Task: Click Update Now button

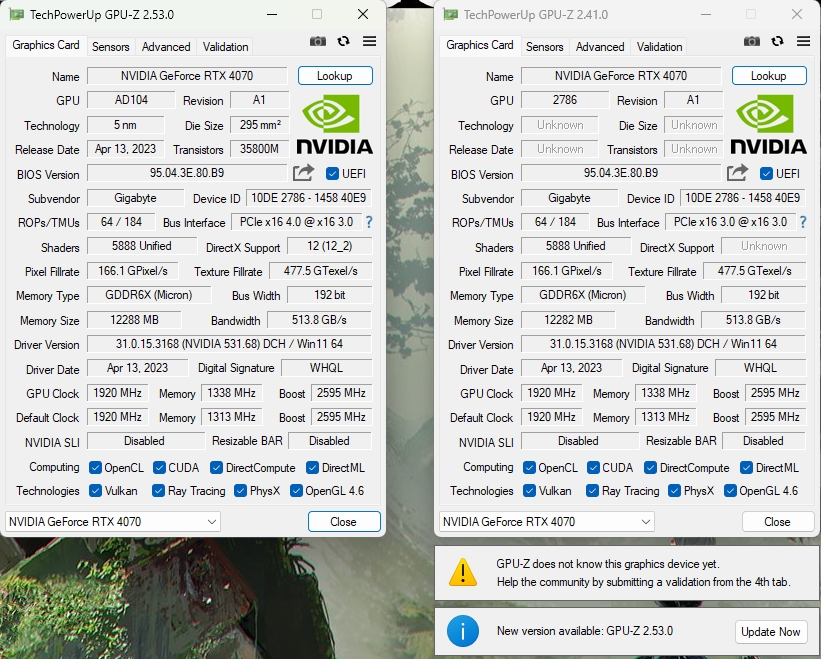Action: coord(771,632)
